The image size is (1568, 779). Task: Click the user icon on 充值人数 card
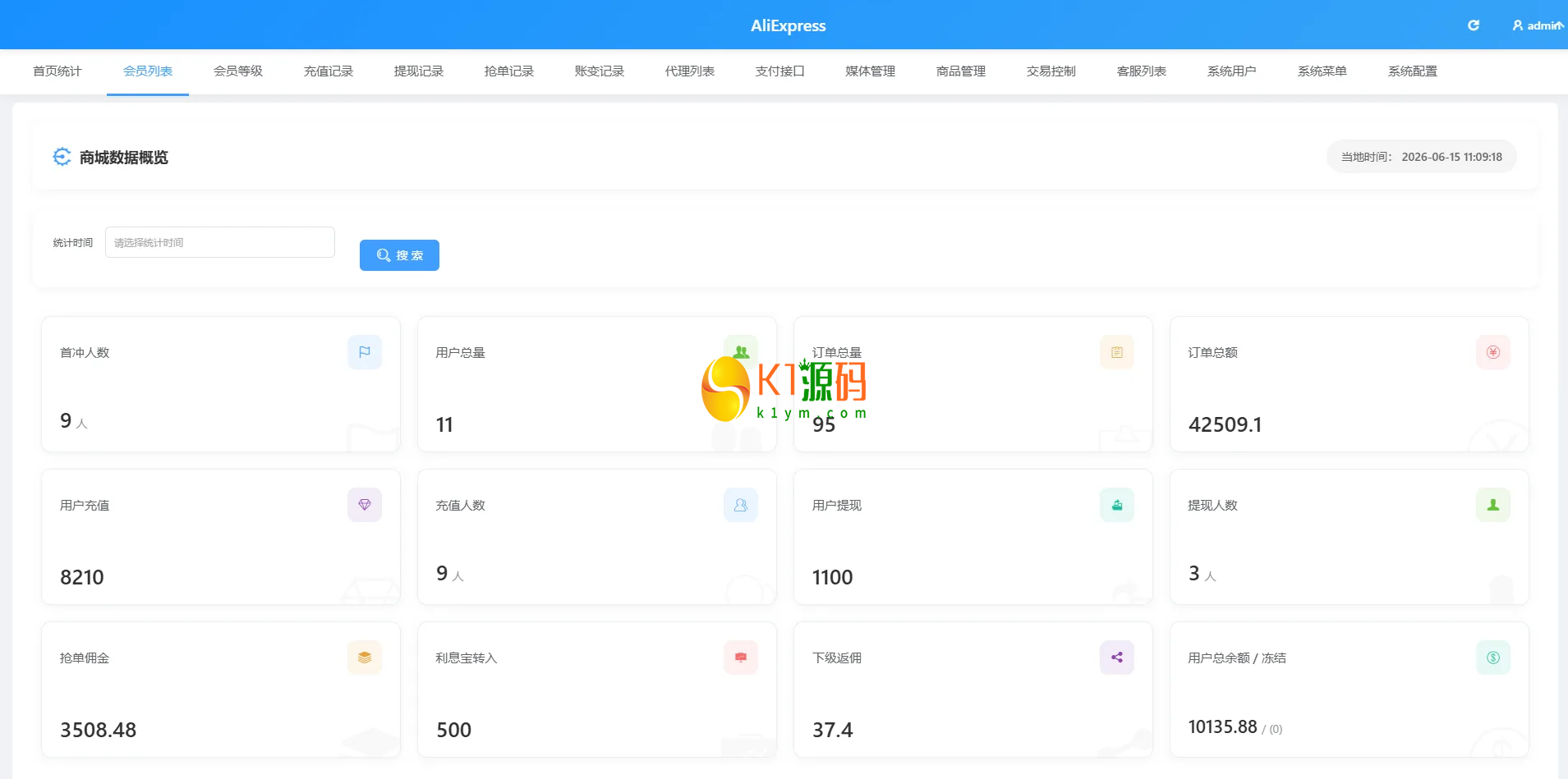tap(741, 505)
